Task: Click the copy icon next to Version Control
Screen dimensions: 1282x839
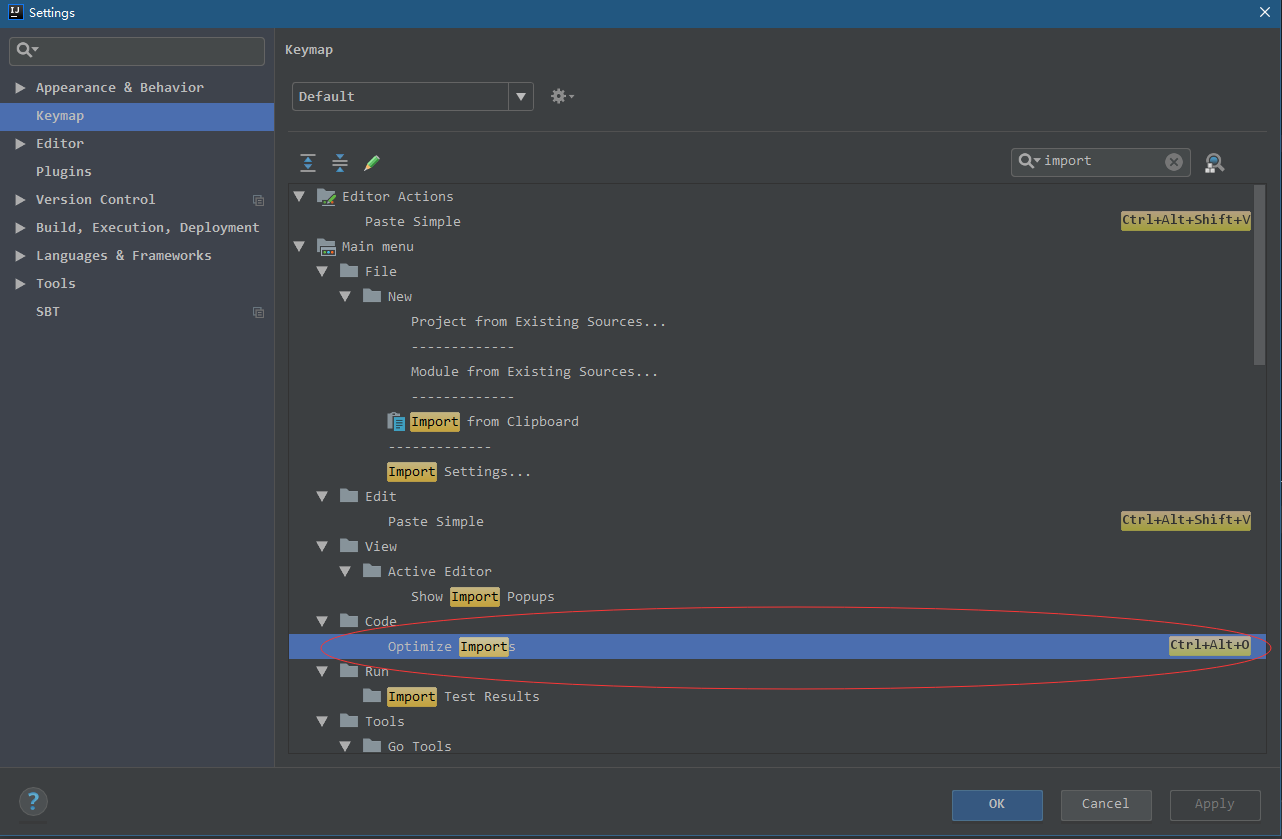Action: coord(258,200)
